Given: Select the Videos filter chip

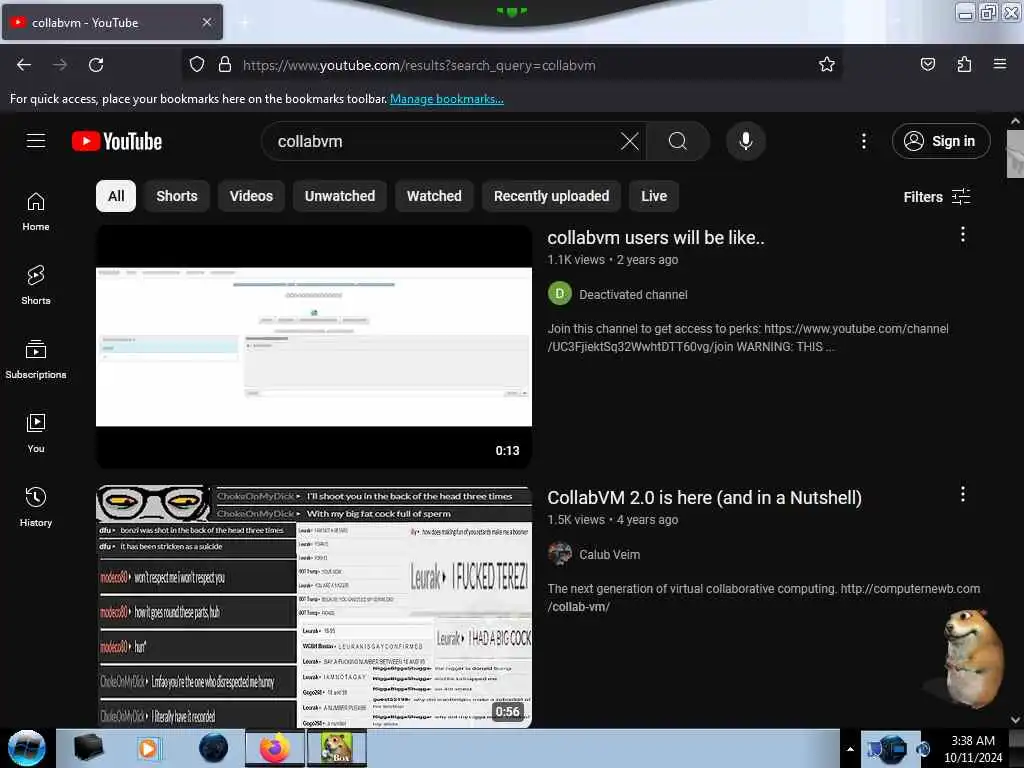Looking at the screenshot, I should 251,196.
